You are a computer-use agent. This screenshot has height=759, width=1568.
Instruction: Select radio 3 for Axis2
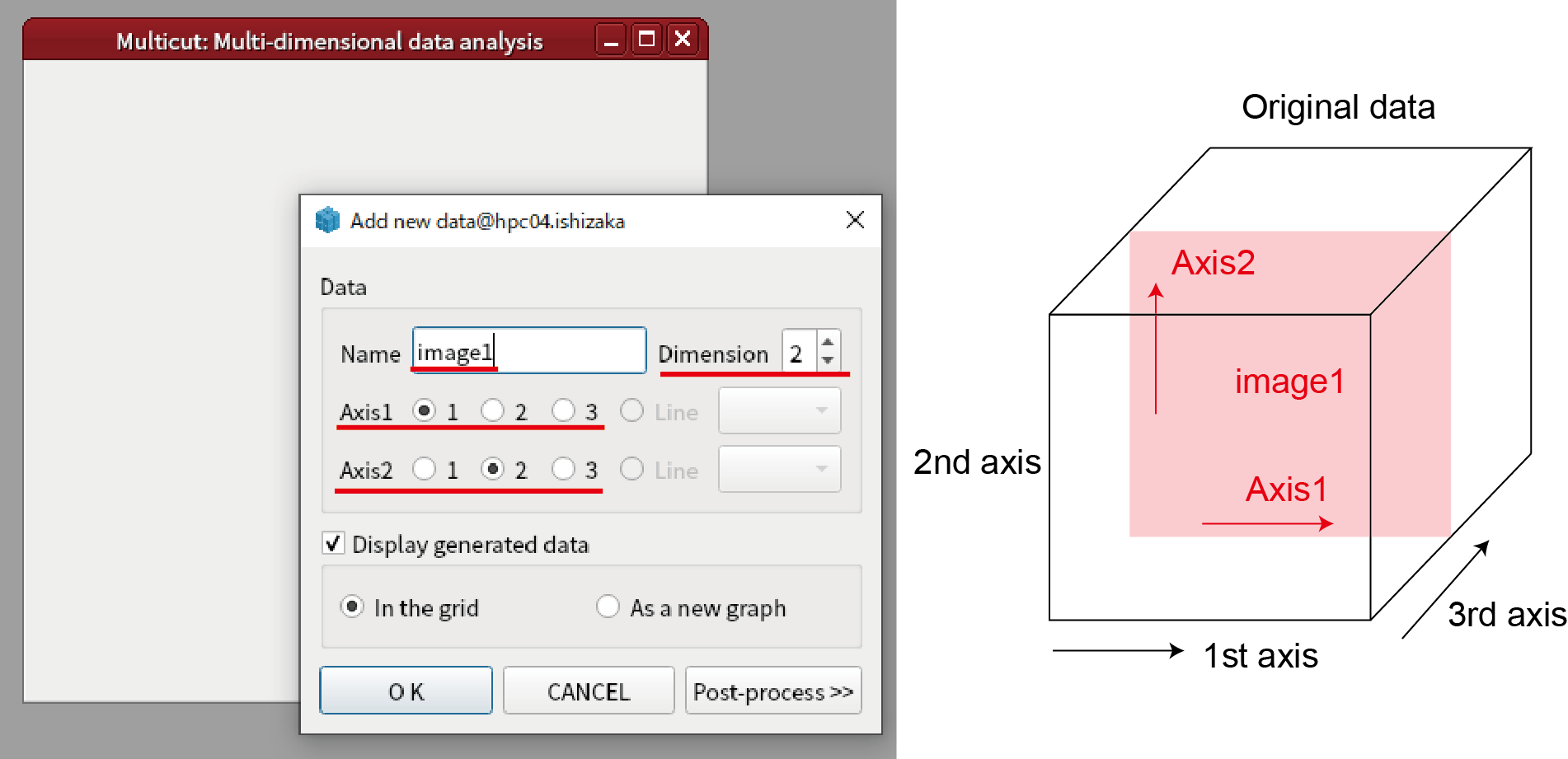pos(563,469)
